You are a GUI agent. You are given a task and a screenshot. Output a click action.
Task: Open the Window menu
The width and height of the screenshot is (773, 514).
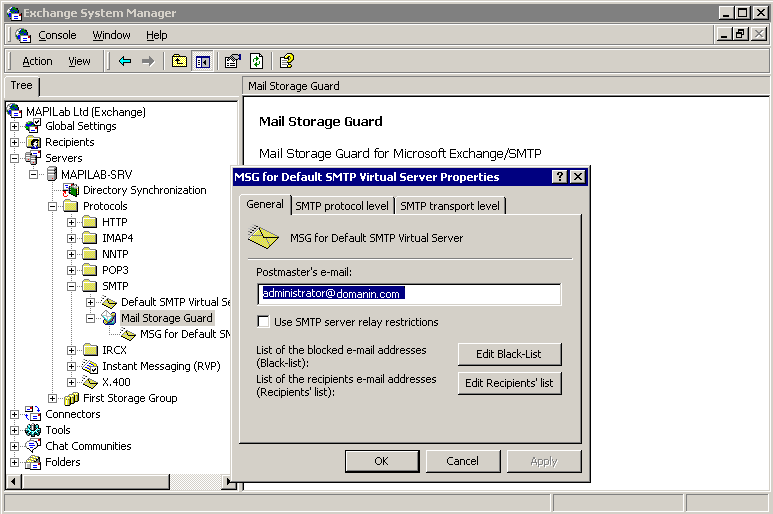[x=111, y=35]
